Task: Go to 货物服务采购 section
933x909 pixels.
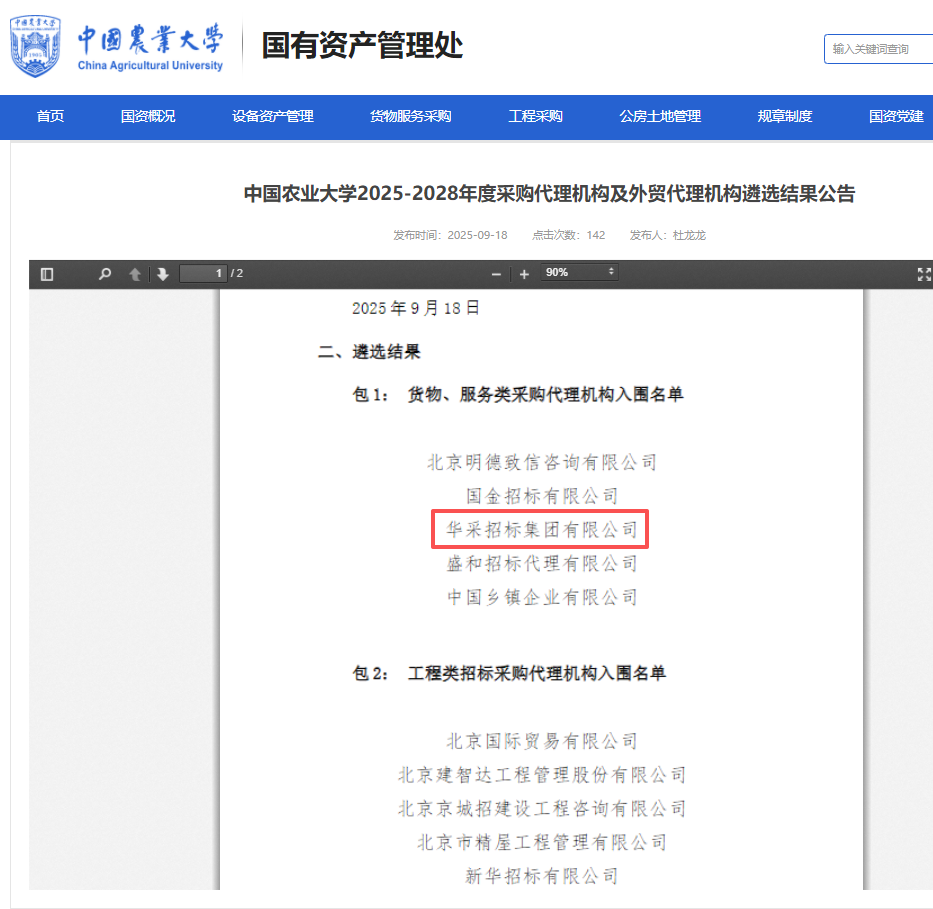Action: 411,116
